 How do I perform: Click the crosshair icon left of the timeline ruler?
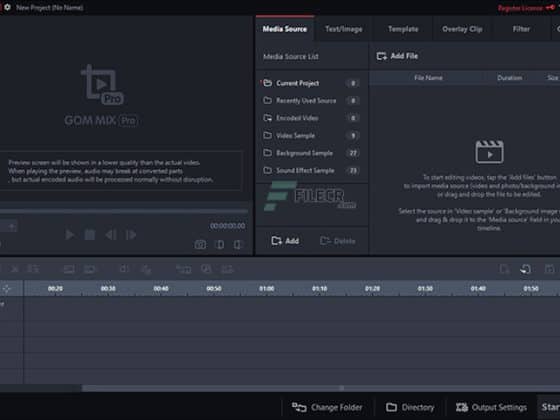7,289
